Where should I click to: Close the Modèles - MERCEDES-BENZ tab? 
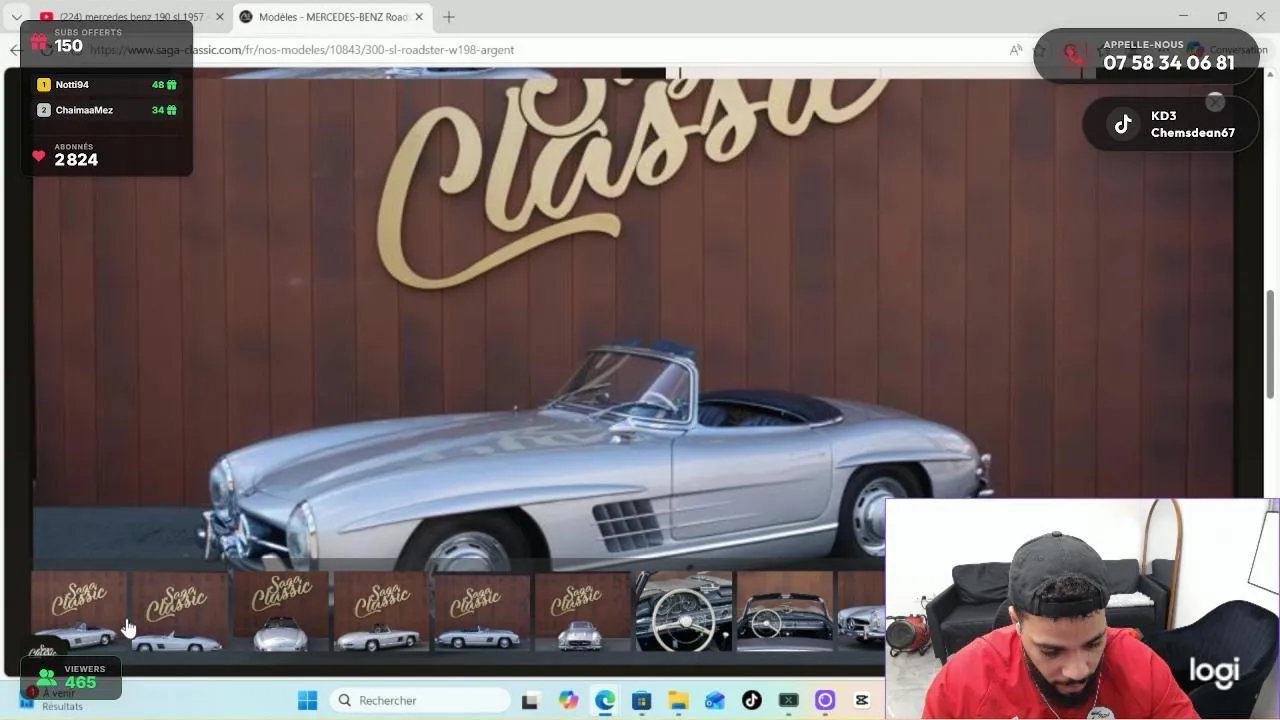pos(419,17)
